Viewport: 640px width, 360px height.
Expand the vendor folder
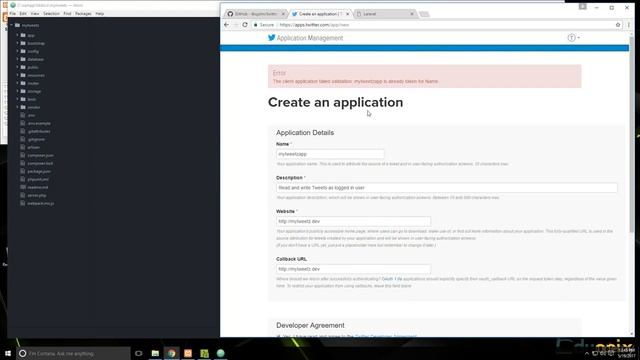[17, 107]
